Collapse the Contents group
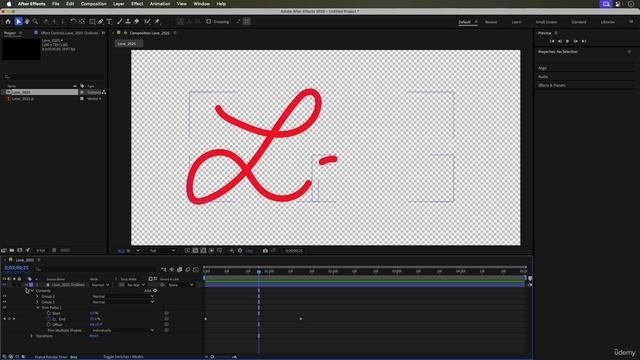640x360 pixels. [x=33, y=291]
